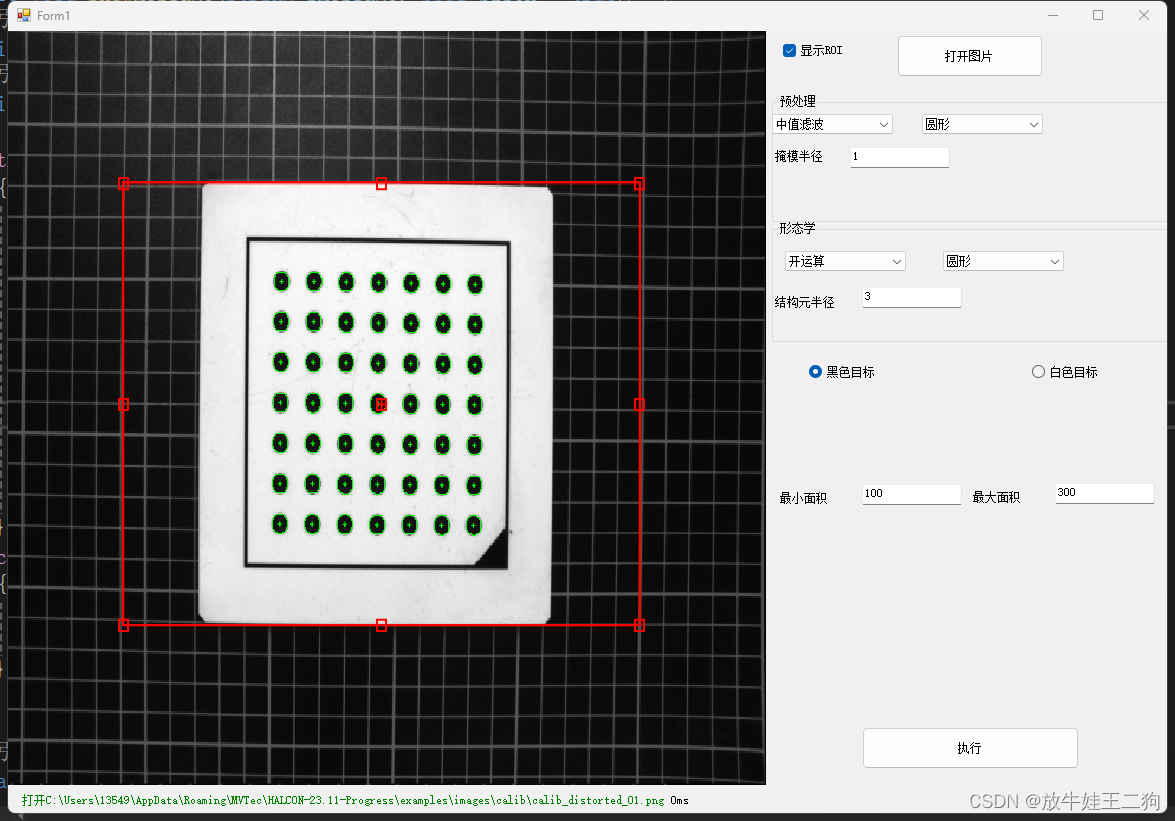Select the 白色目标 radio button

click(1037, 371)
